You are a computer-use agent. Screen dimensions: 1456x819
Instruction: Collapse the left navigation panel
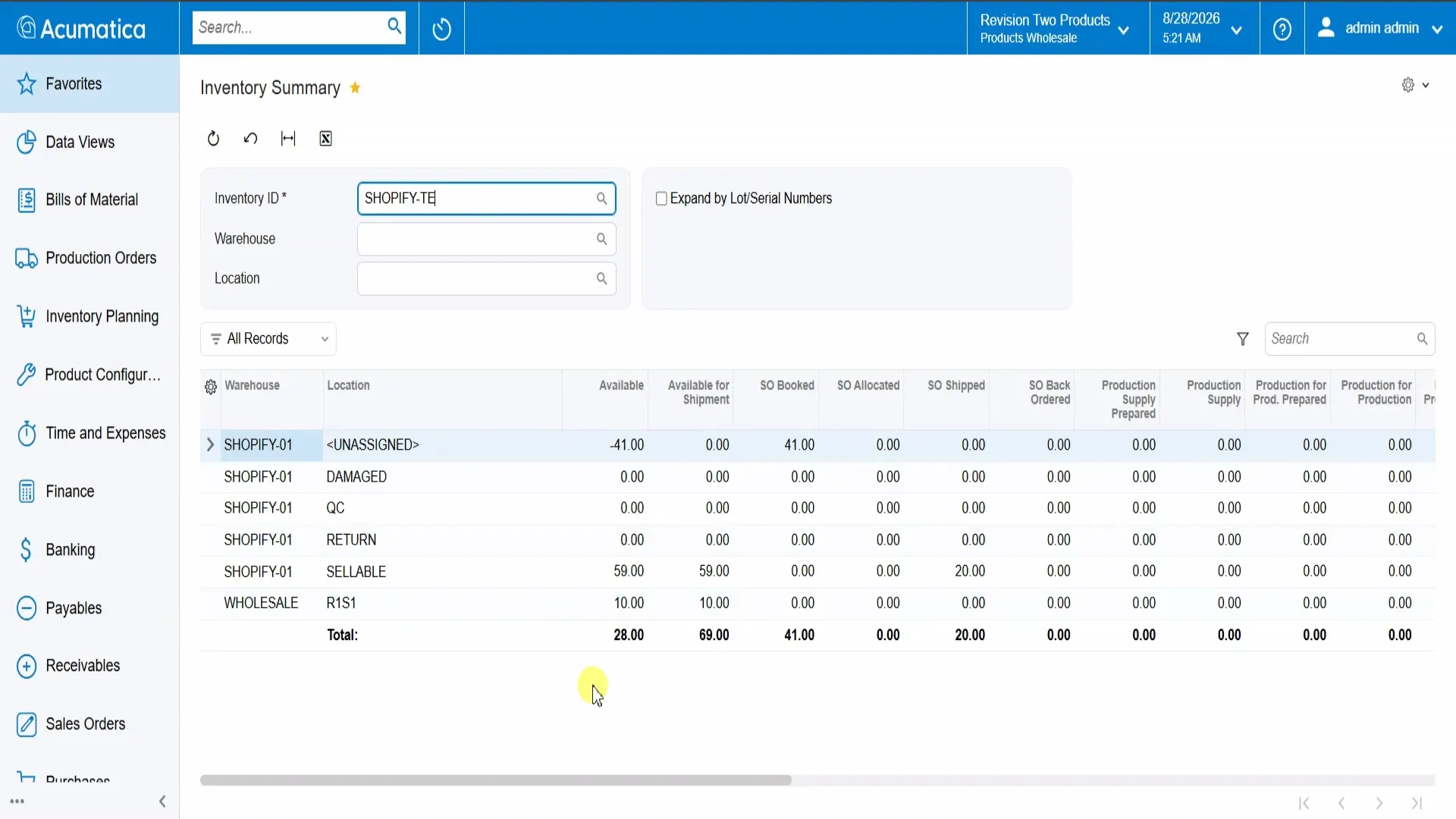pyautogui.click(x=162, y=802)
